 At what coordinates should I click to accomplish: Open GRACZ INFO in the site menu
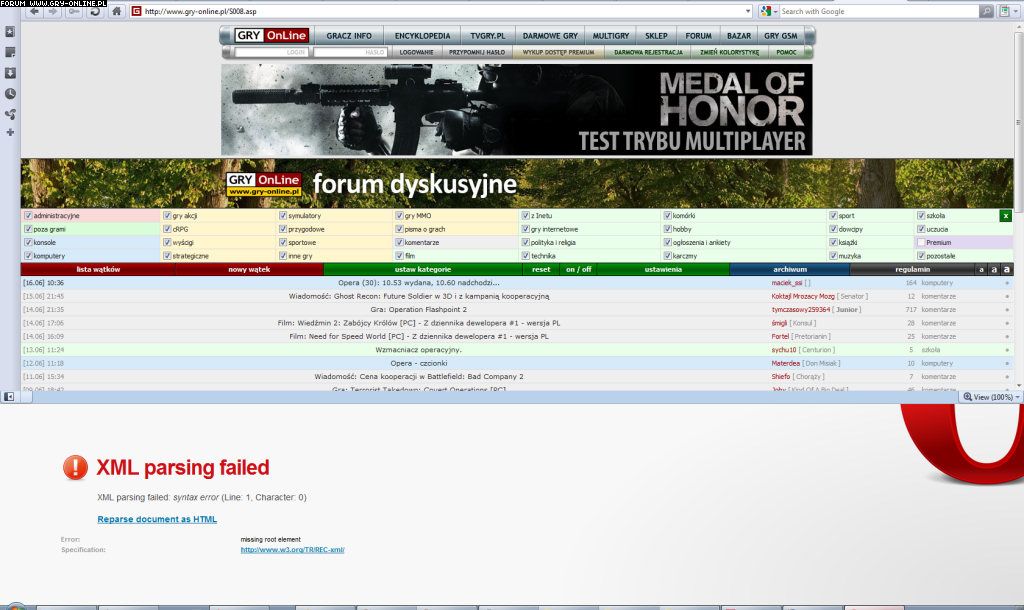click(x=349, y=36)
